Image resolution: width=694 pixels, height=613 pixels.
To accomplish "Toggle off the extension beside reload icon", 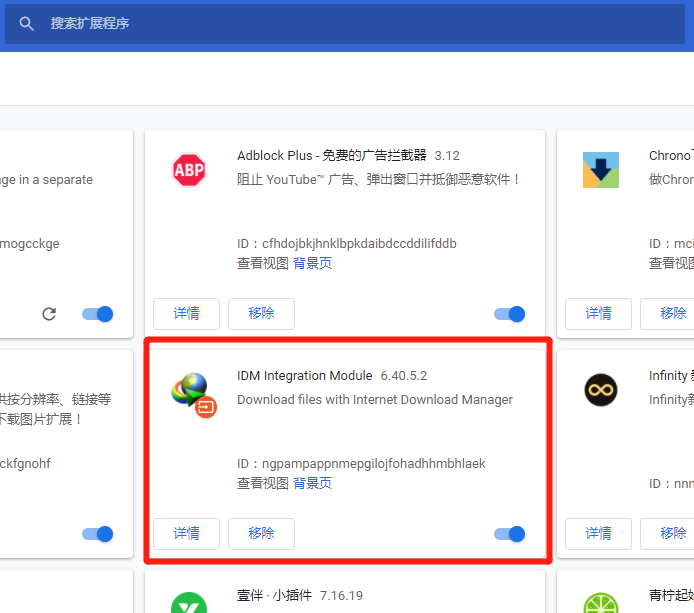I will pyautogui.click(x=97, y=314).
